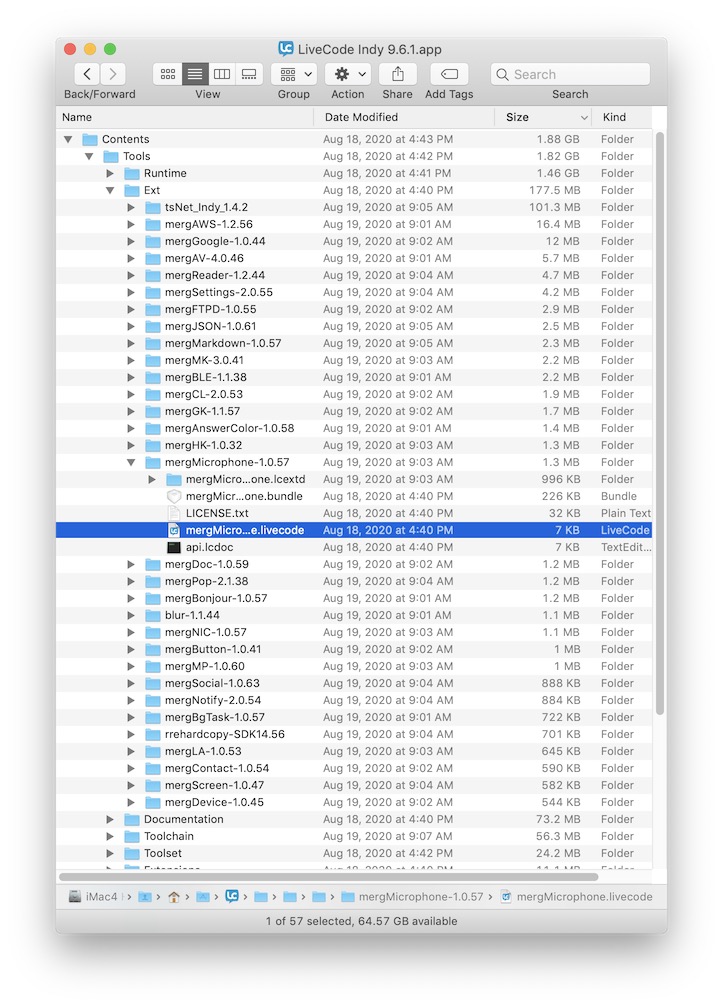Collapse the Tools folder
The image size is (723, 1007).
(x=89, y=156)
